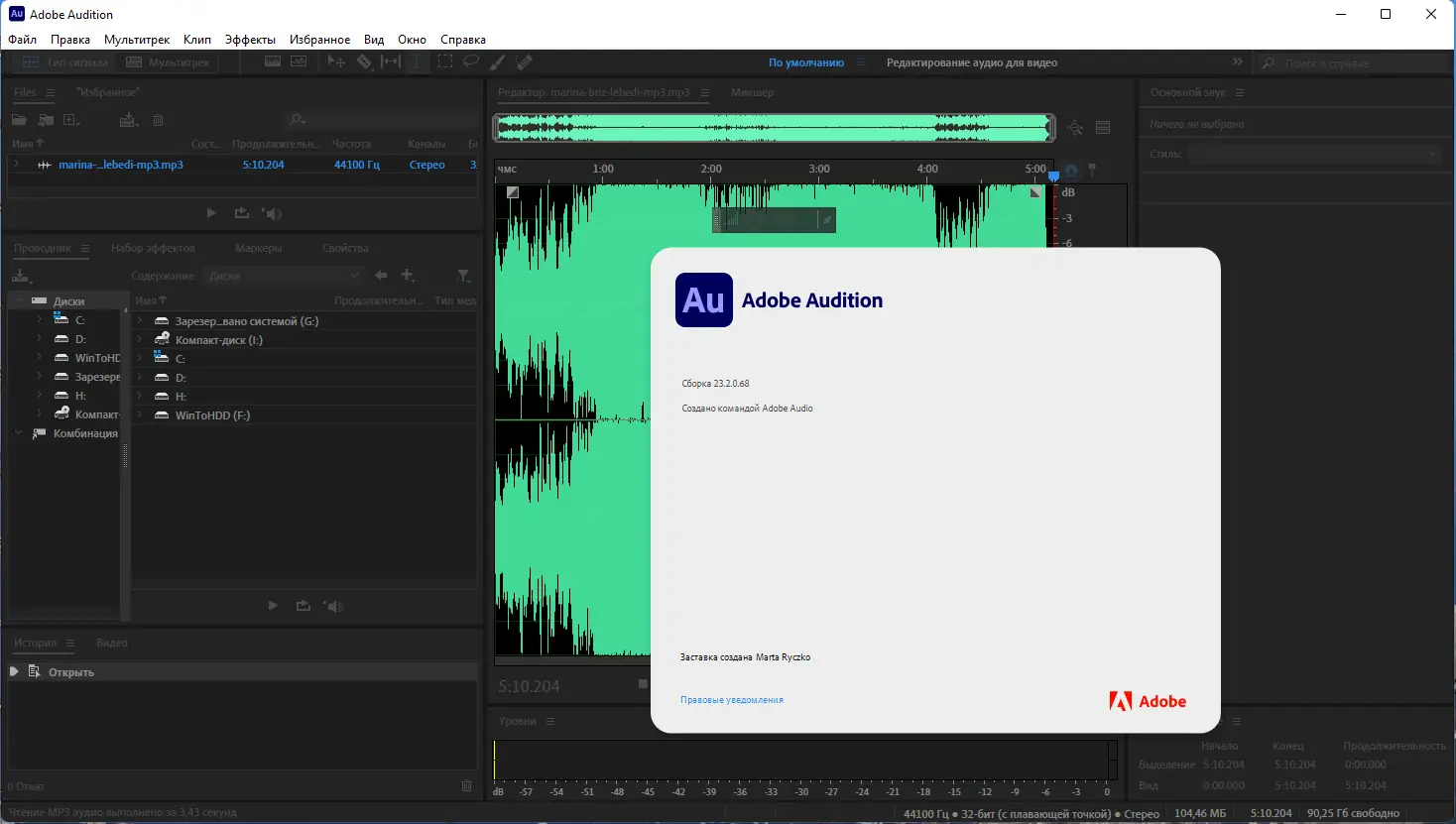1456x824 pixels.
Task: Select the Razor tool in the toolbar
Action: (x=364, y=62)
